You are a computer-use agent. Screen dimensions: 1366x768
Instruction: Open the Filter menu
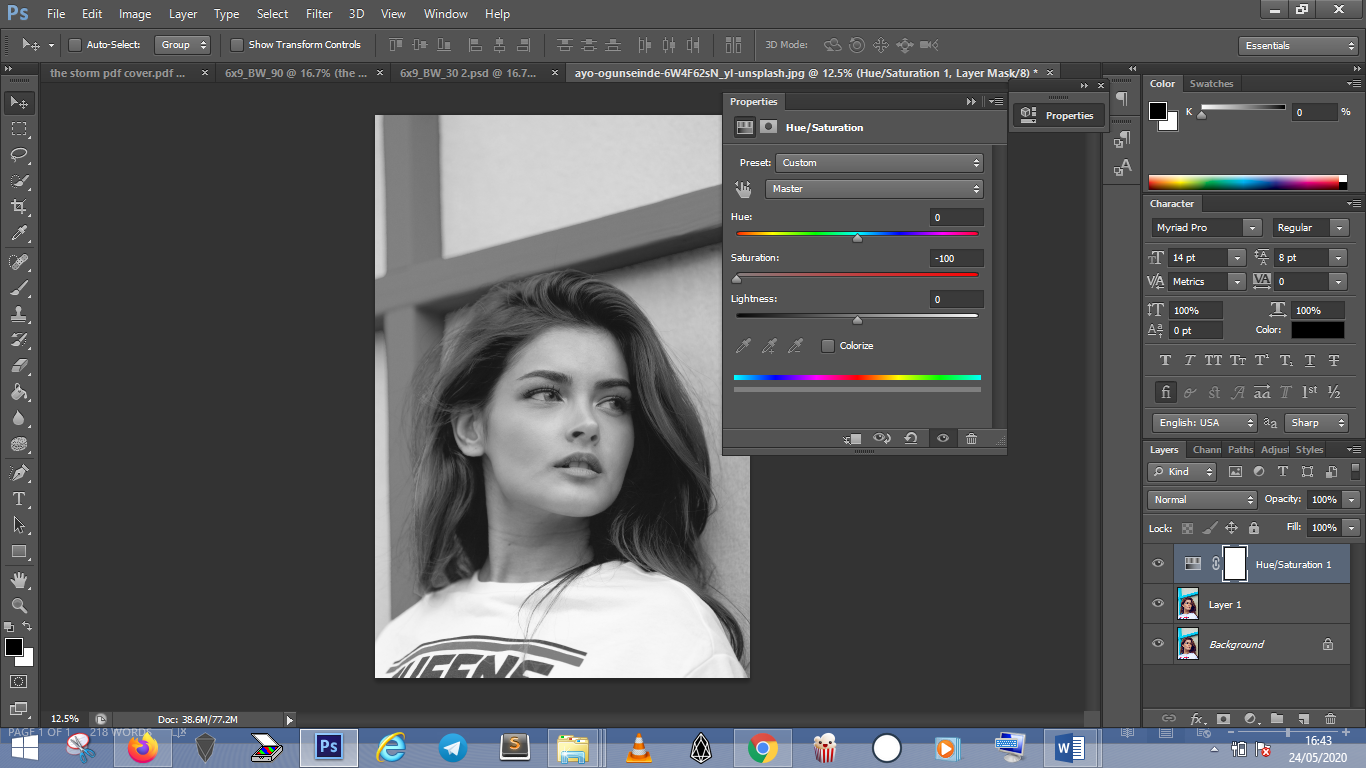319,14
